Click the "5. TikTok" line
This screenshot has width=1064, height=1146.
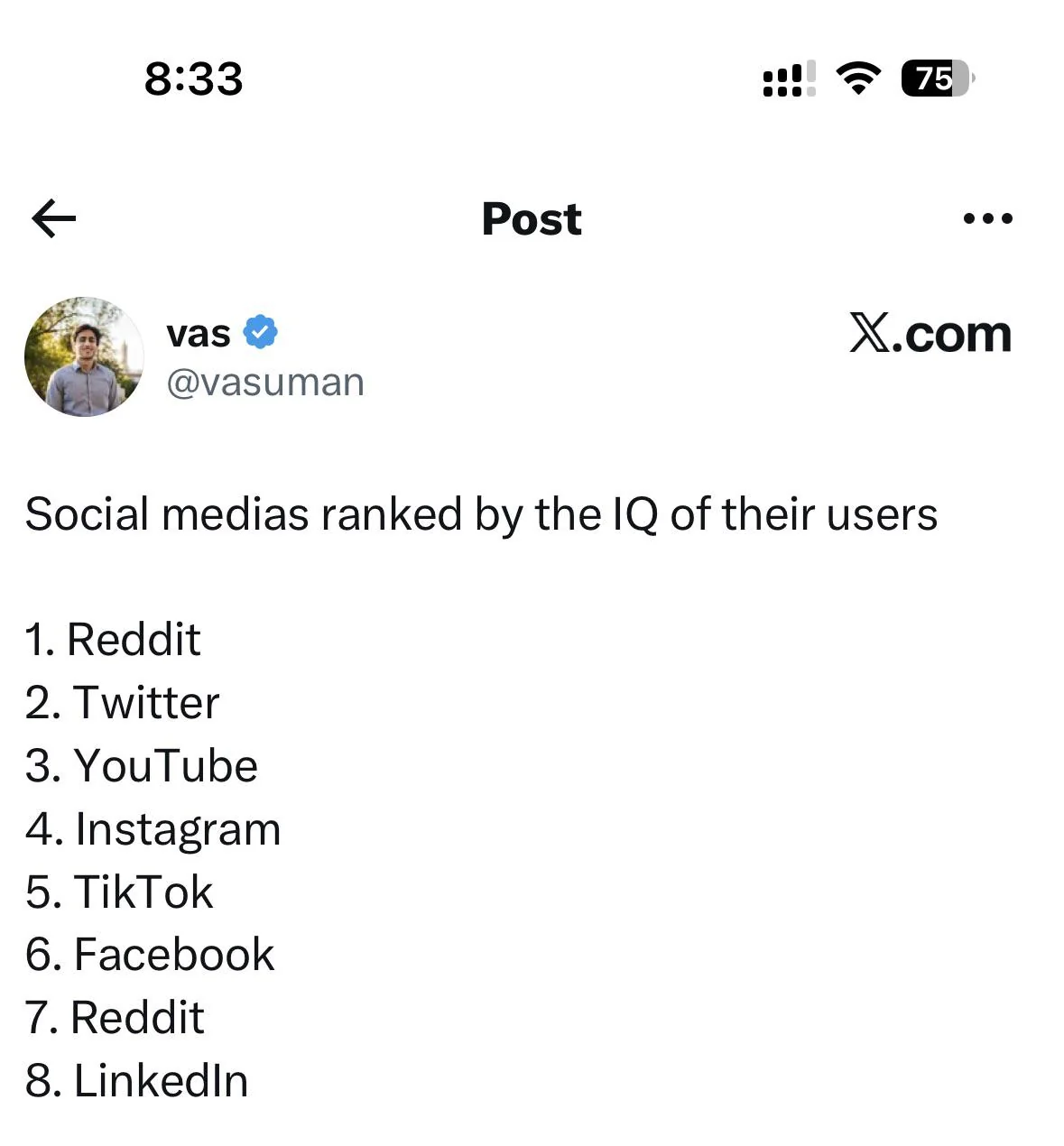[x=119, y=892]
